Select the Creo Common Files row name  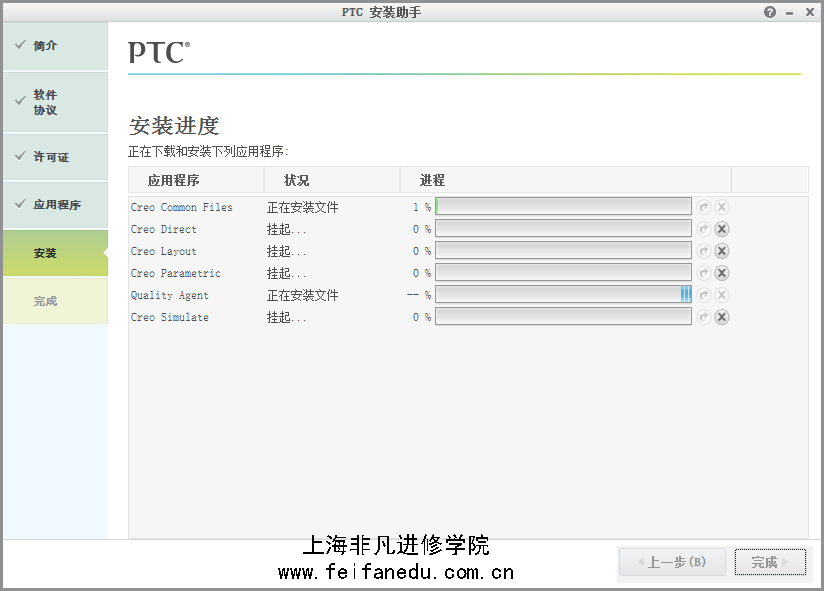pos(181,208)
